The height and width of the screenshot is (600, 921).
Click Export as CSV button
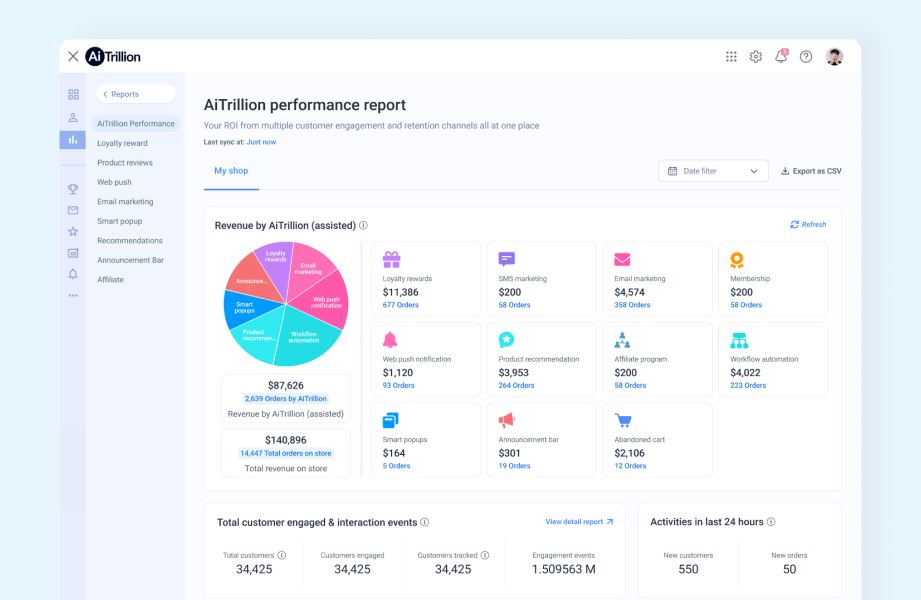pyautogui.click(x=811, y=171)
